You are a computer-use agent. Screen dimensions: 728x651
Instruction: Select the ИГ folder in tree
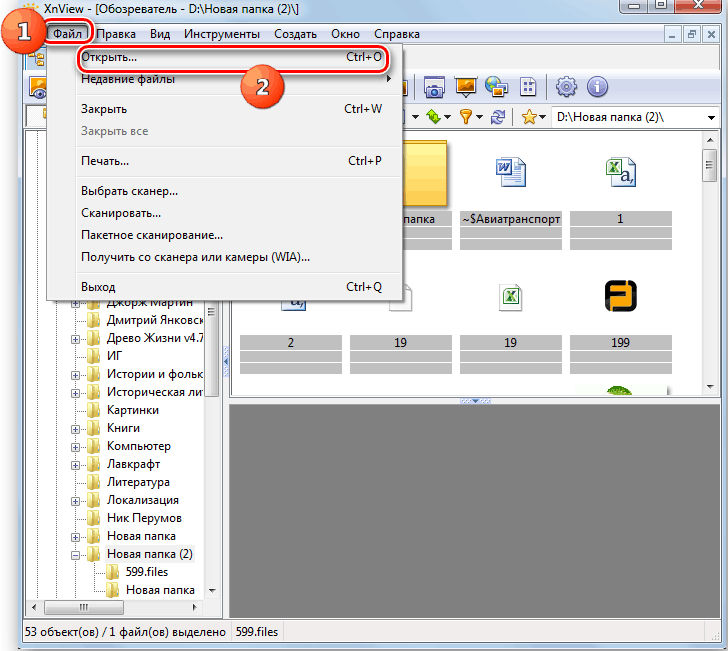(114, 356)
